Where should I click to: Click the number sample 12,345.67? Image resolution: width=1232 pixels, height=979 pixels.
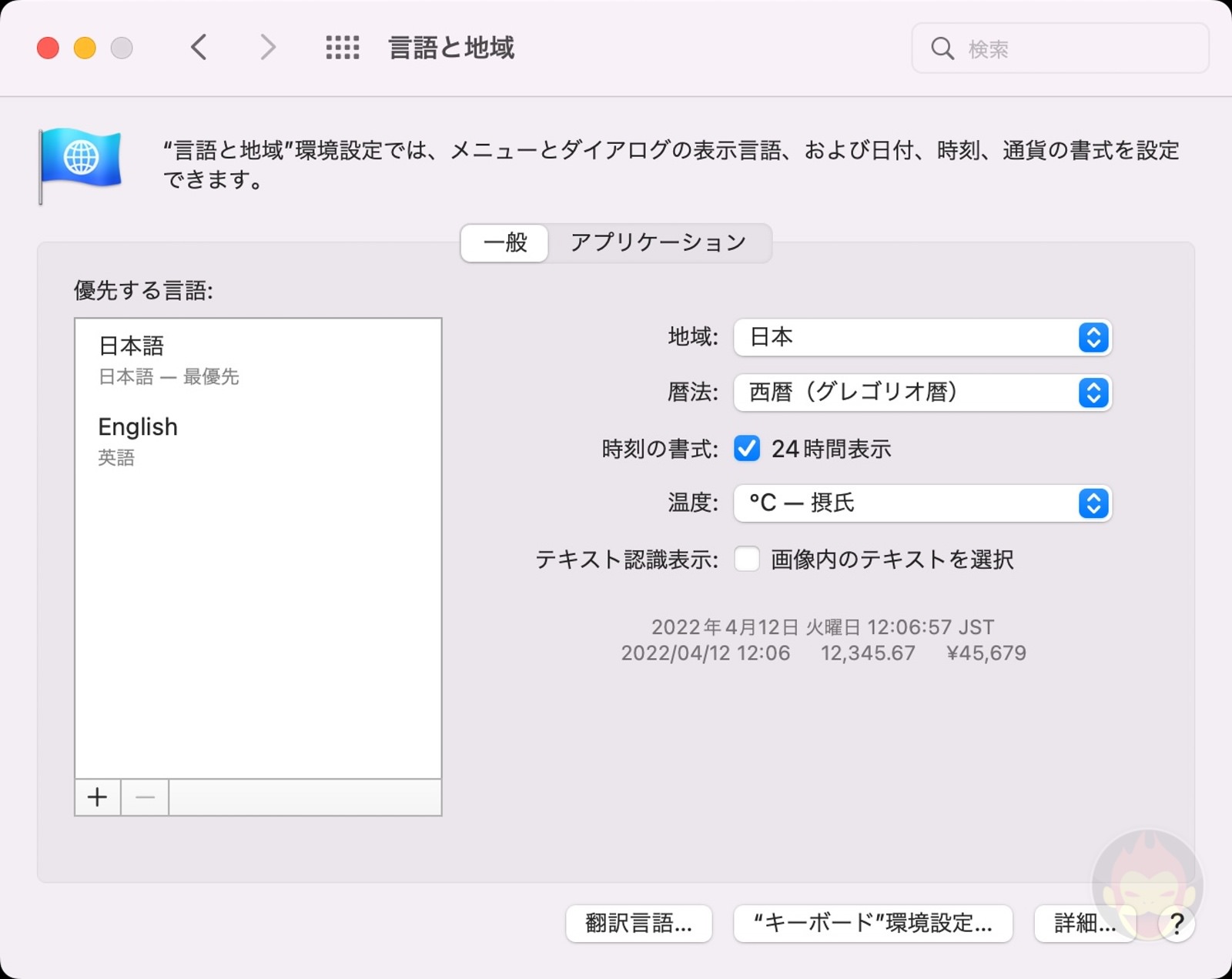point(868,653)
